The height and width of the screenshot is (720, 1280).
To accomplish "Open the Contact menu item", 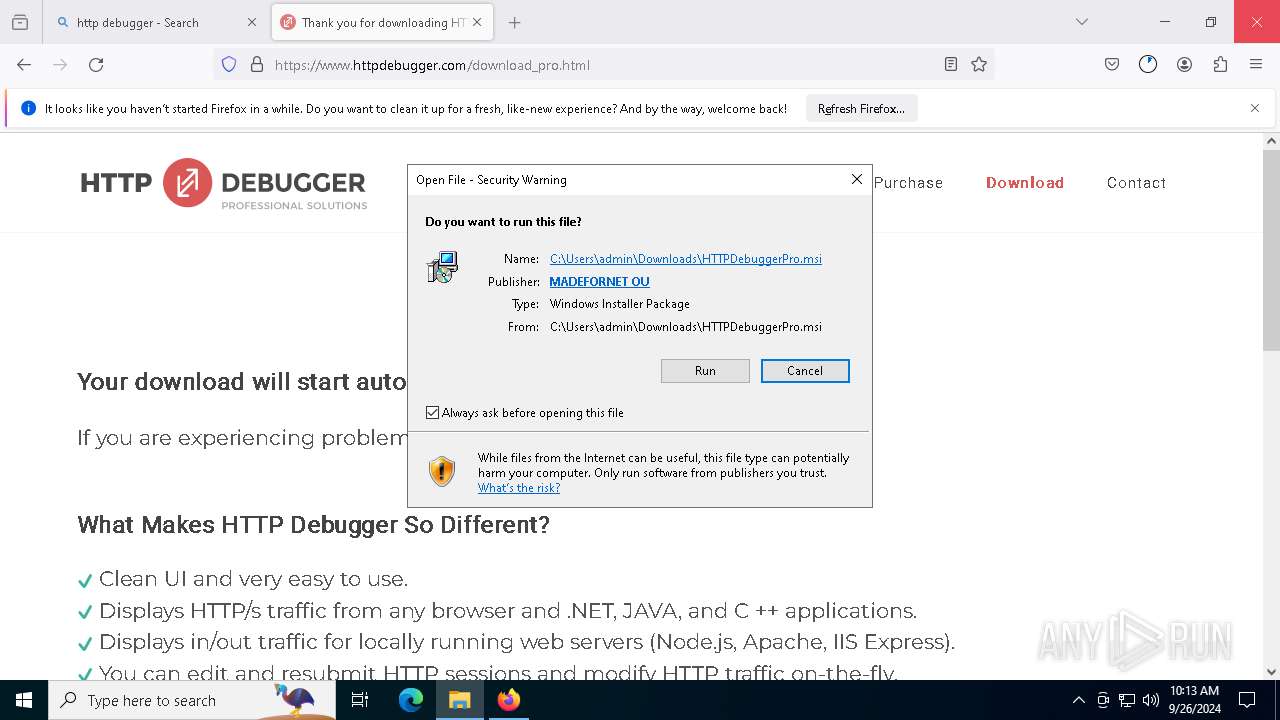I will [1136, 183].
